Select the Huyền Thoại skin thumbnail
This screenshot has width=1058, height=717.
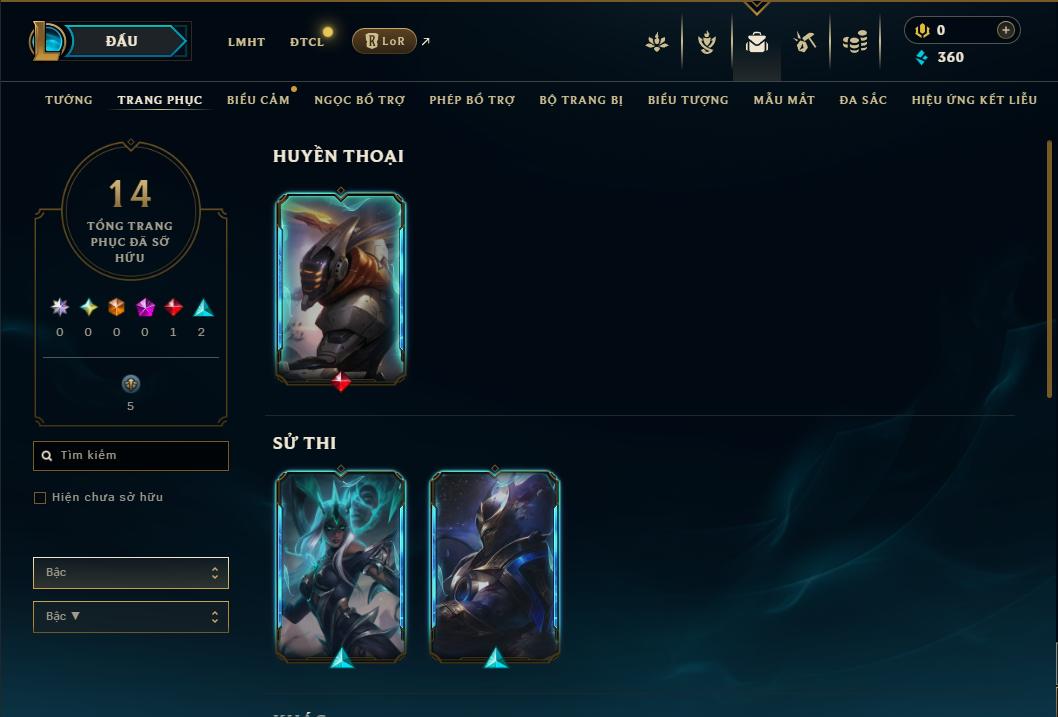(x=341, y=289)
